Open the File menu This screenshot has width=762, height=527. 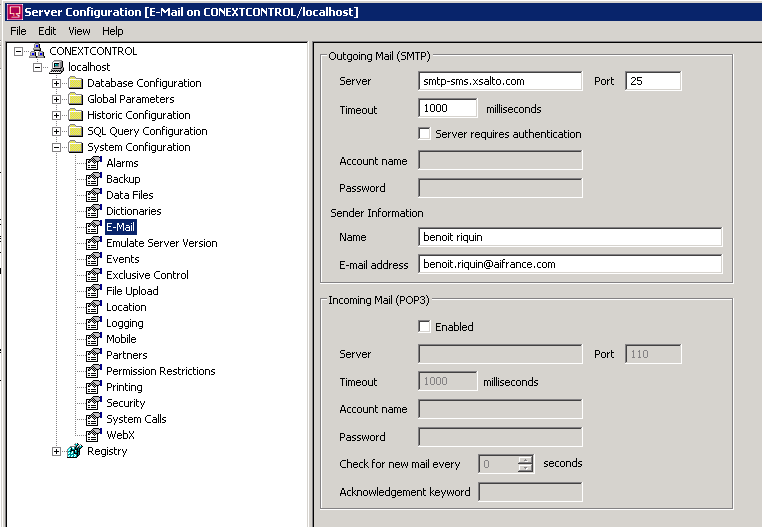coord(18,31)
